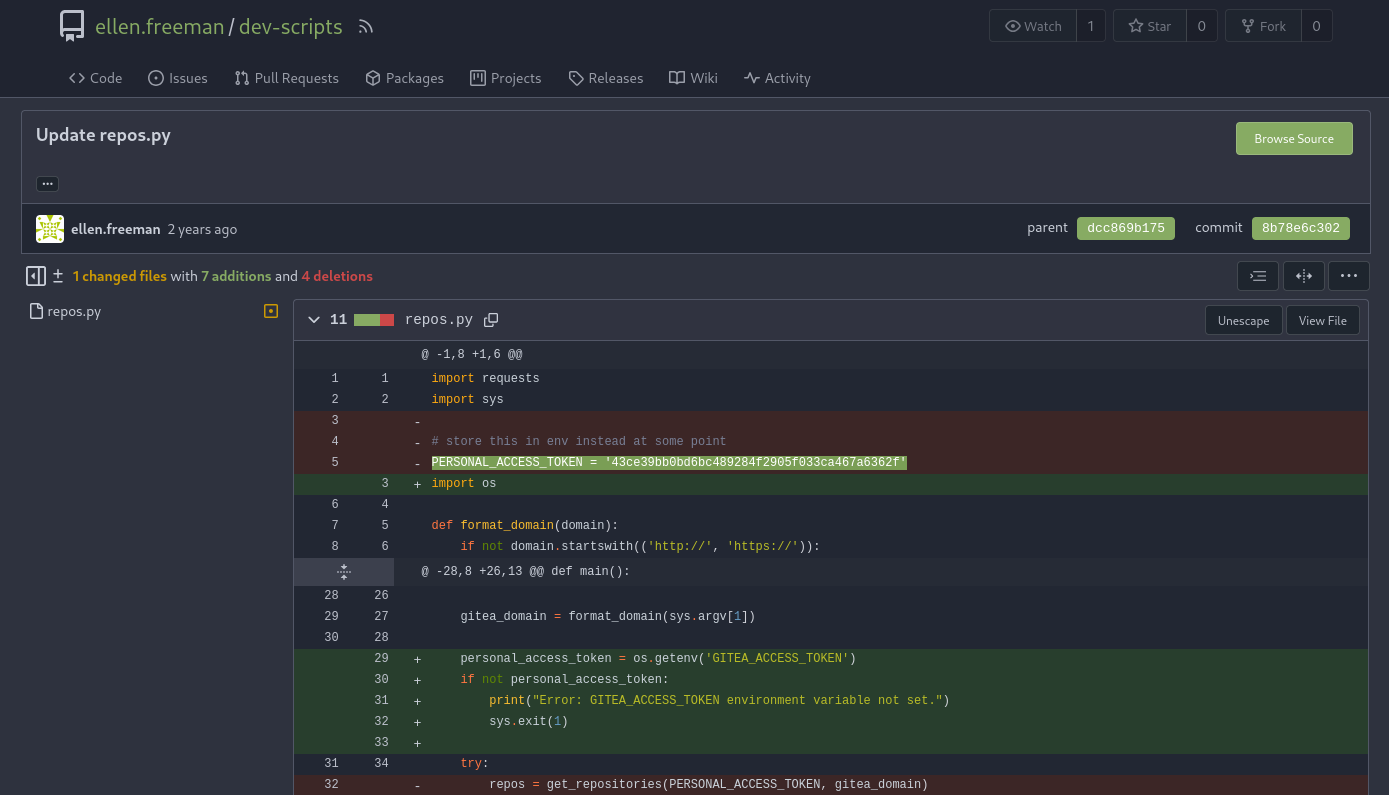Click the "1 changed files" text

pyautogui.click(x=119, y=276)
